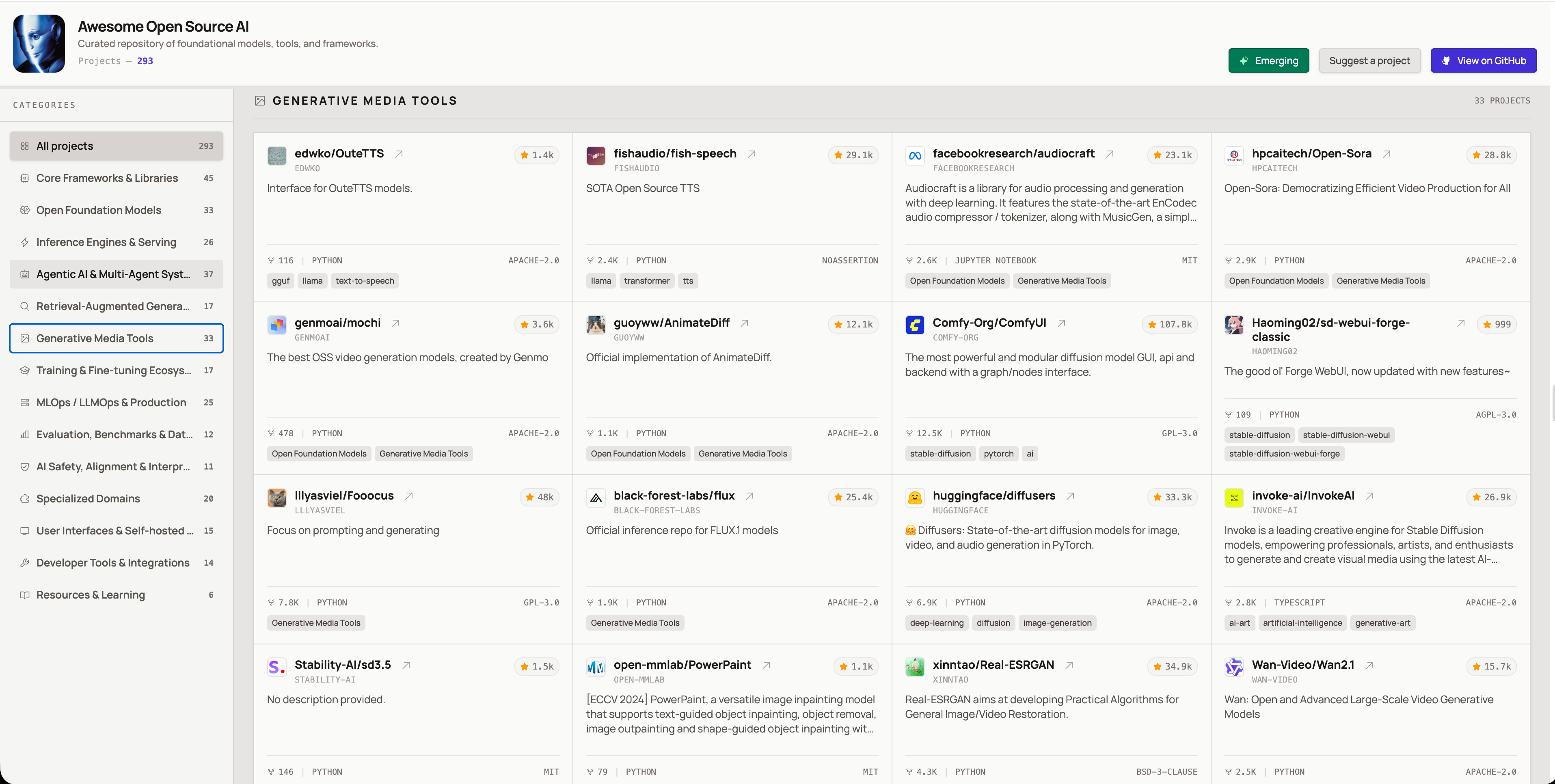Open external link icon for edwko/OuteTTS
1555x784 pixels.
(399, 154)
